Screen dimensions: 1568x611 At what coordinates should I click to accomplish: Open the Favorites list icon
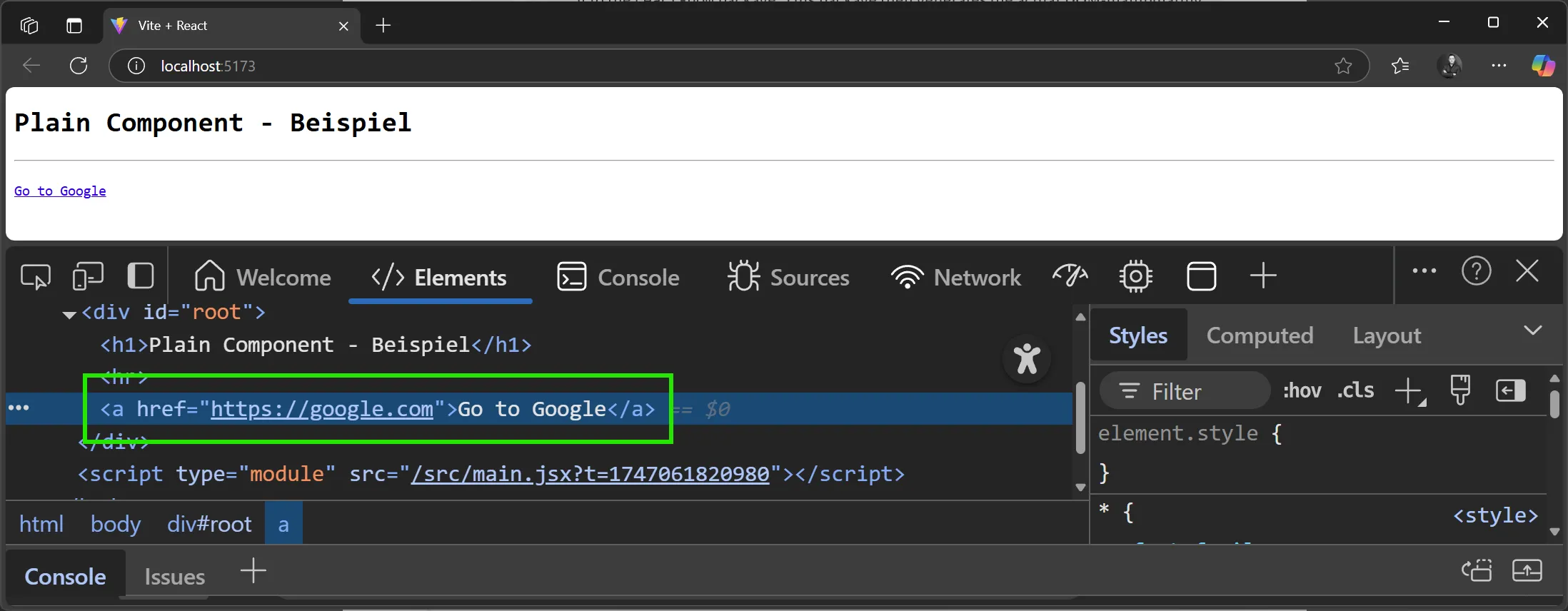click(1400, 66)
